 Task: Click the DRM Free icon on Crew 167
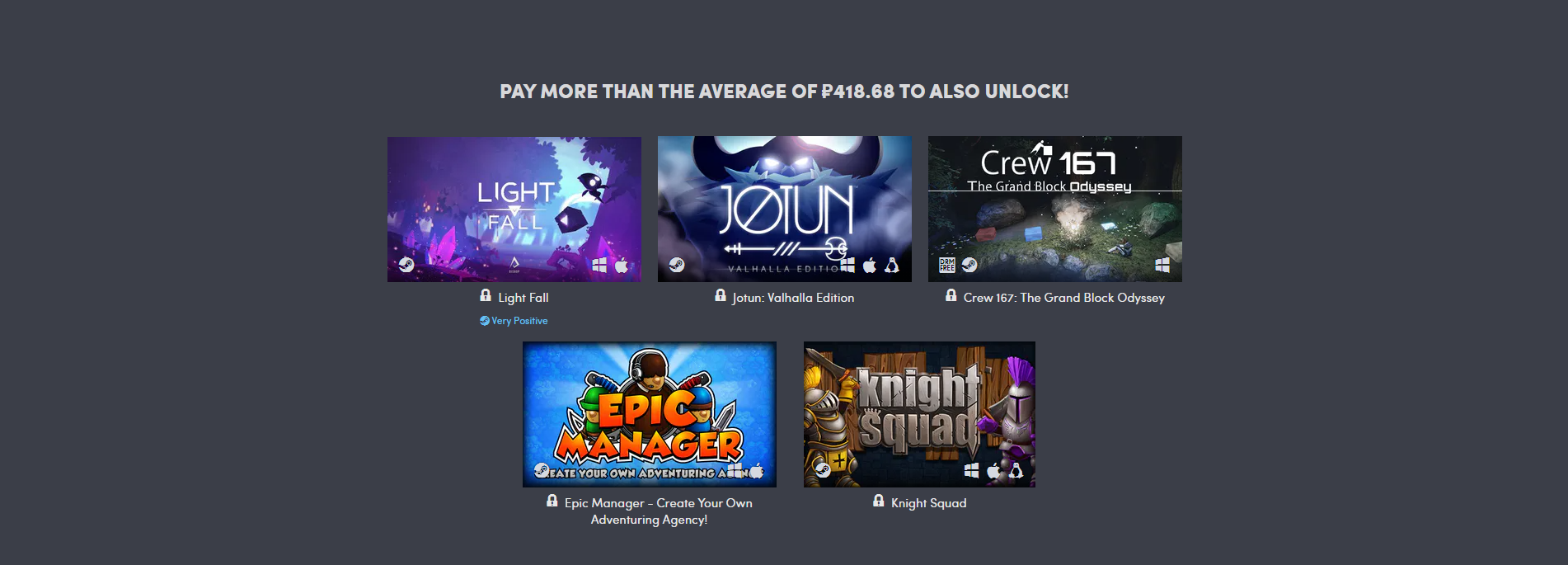pos(947,265)
